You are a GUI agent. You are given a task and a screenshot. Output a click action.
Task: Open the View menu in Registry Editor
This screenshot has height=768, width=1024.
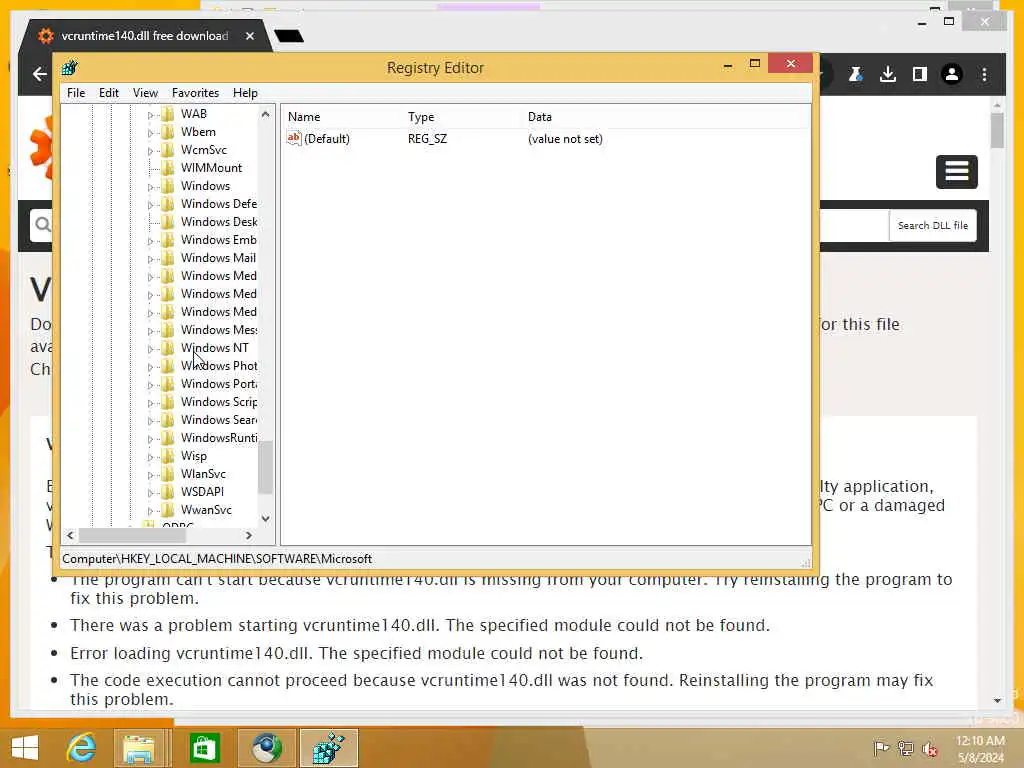coord(145,93)
